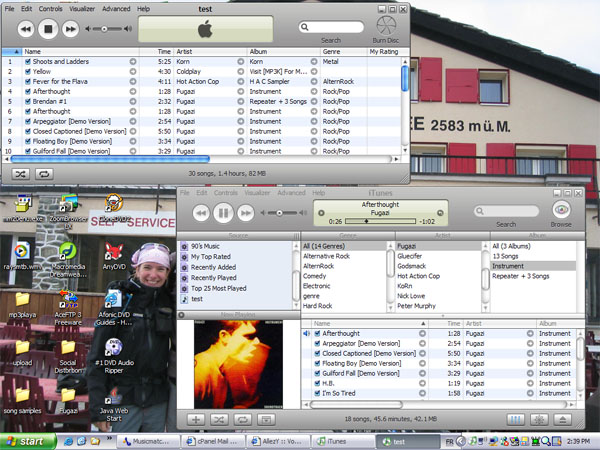Open the Advanced menu in test window
The width and height of the screenshot is (600, 450).
(116, 9)
